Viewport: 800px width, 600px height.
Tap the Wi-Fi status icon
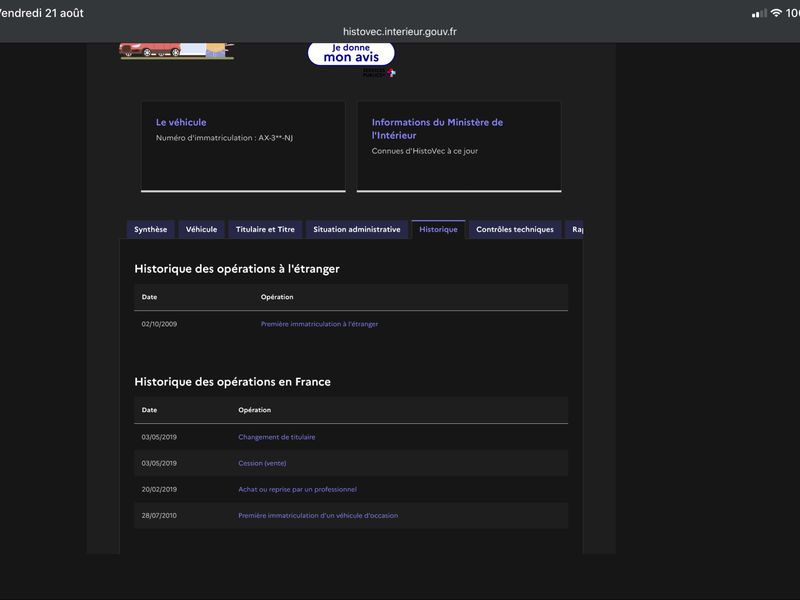[776, 13]
